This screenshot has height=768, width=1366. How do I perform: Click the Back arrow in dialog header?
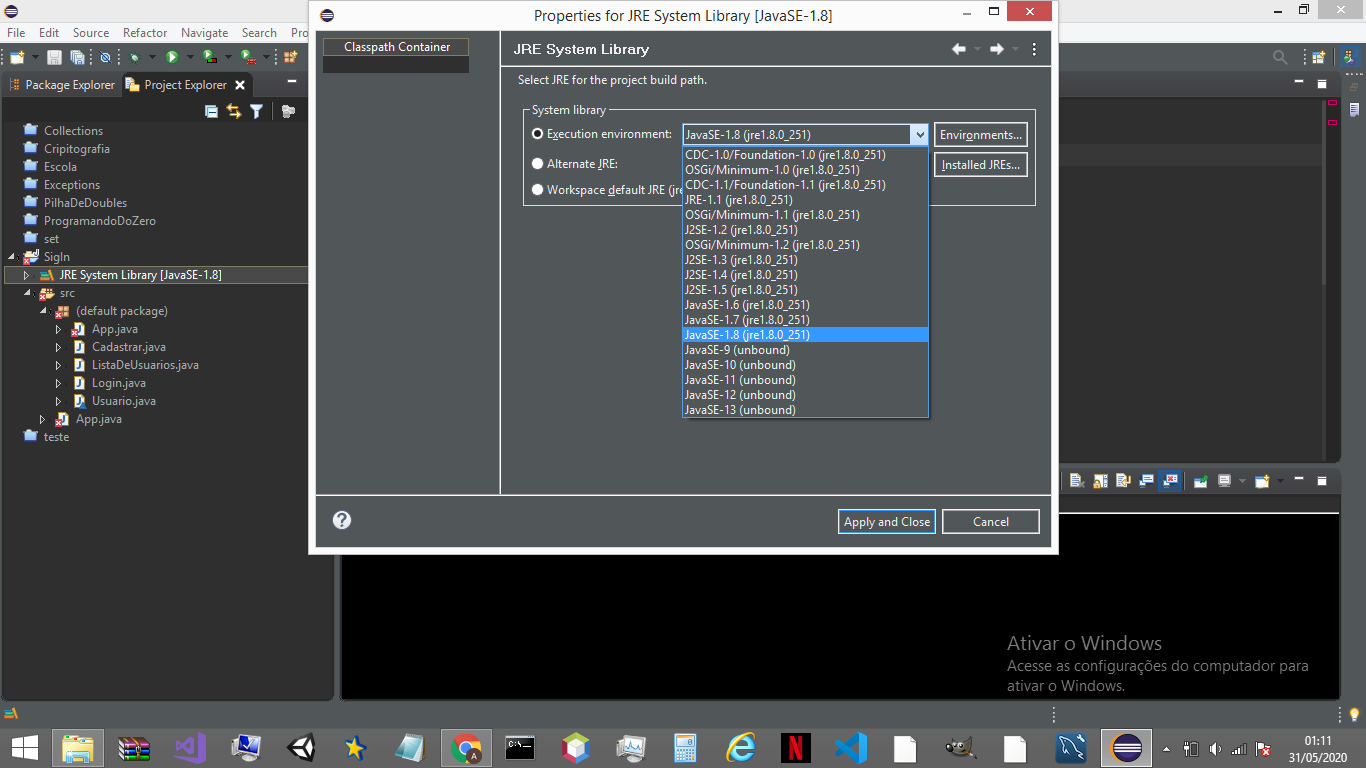coord(959,49)
